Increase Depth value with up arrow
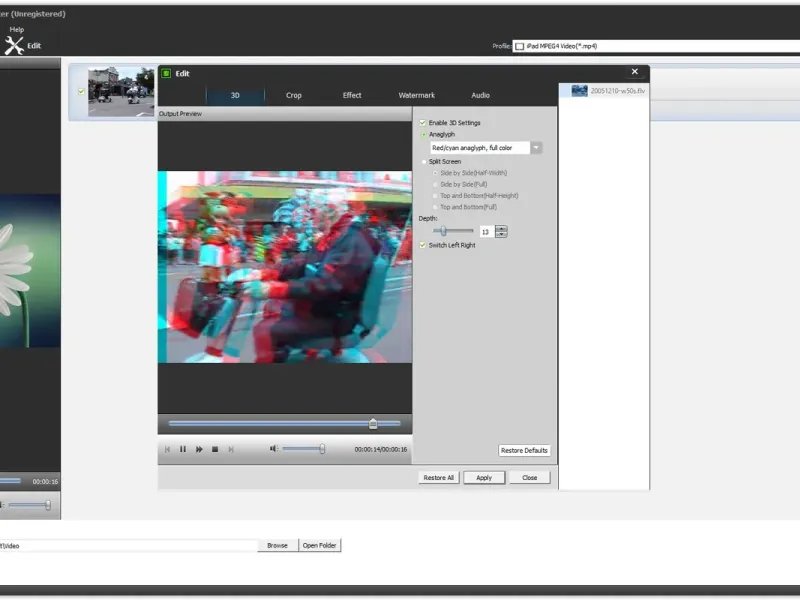Image resolution: width=800 pixels, height=600 pixels. pos(502,229)
